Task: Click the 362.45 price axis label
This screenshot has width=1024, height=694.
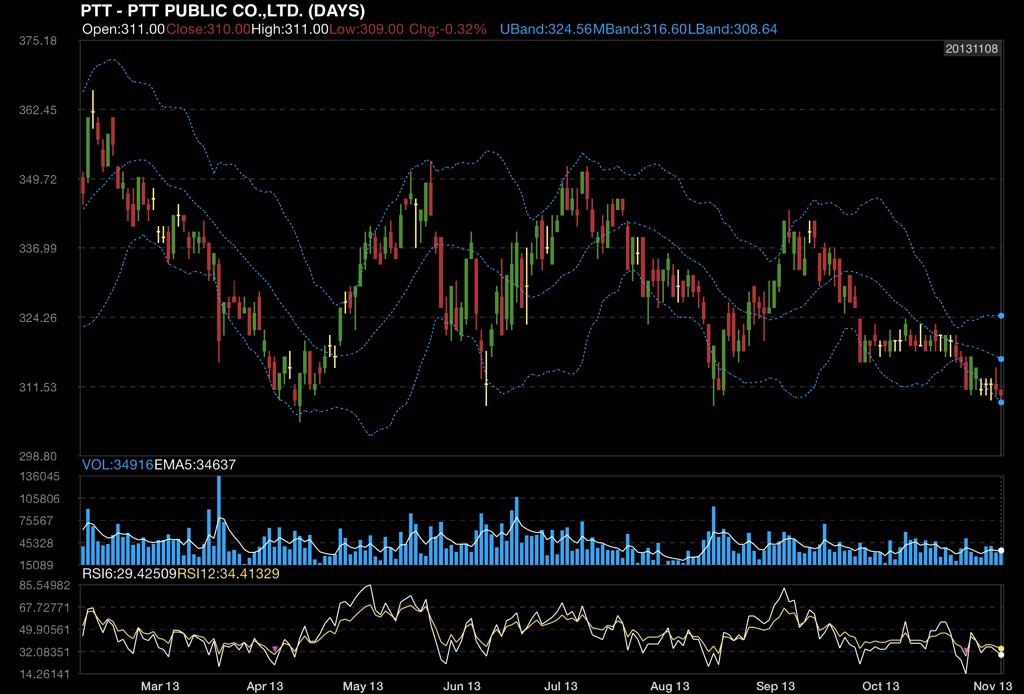Action: click(x=38, y=110)
